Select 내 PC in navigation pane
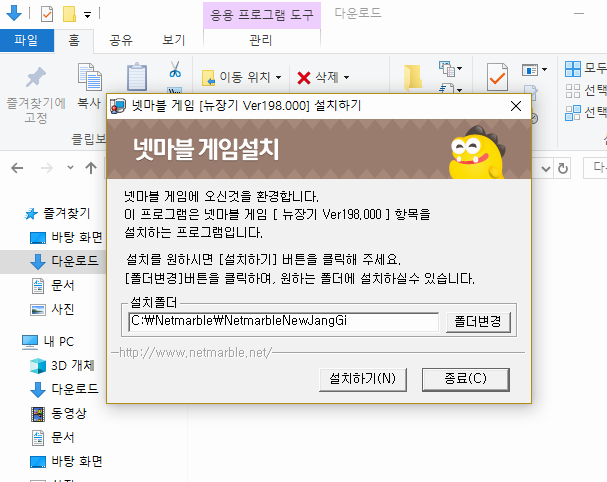Image resolution: width=607 pixels, height=482 pixels. pyautogui.click(x=59, y=341)
